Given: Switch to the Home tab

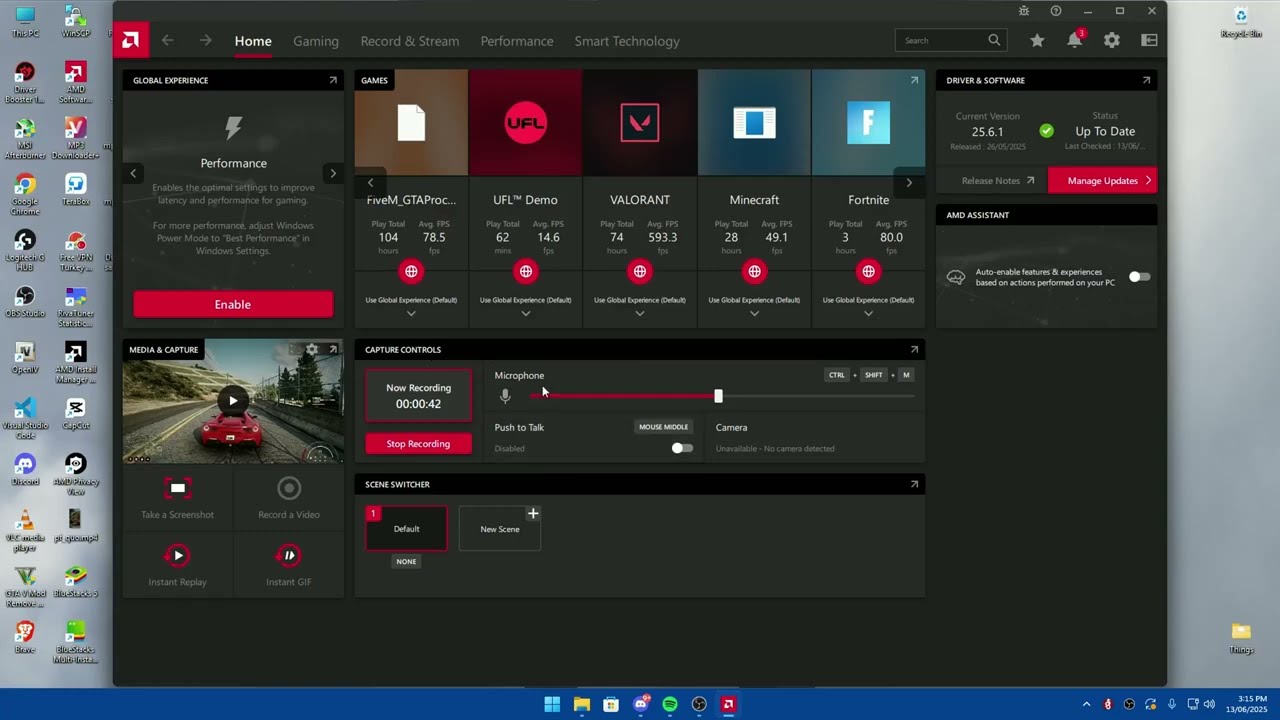Looking at the screenshot, I should point(253,41).
